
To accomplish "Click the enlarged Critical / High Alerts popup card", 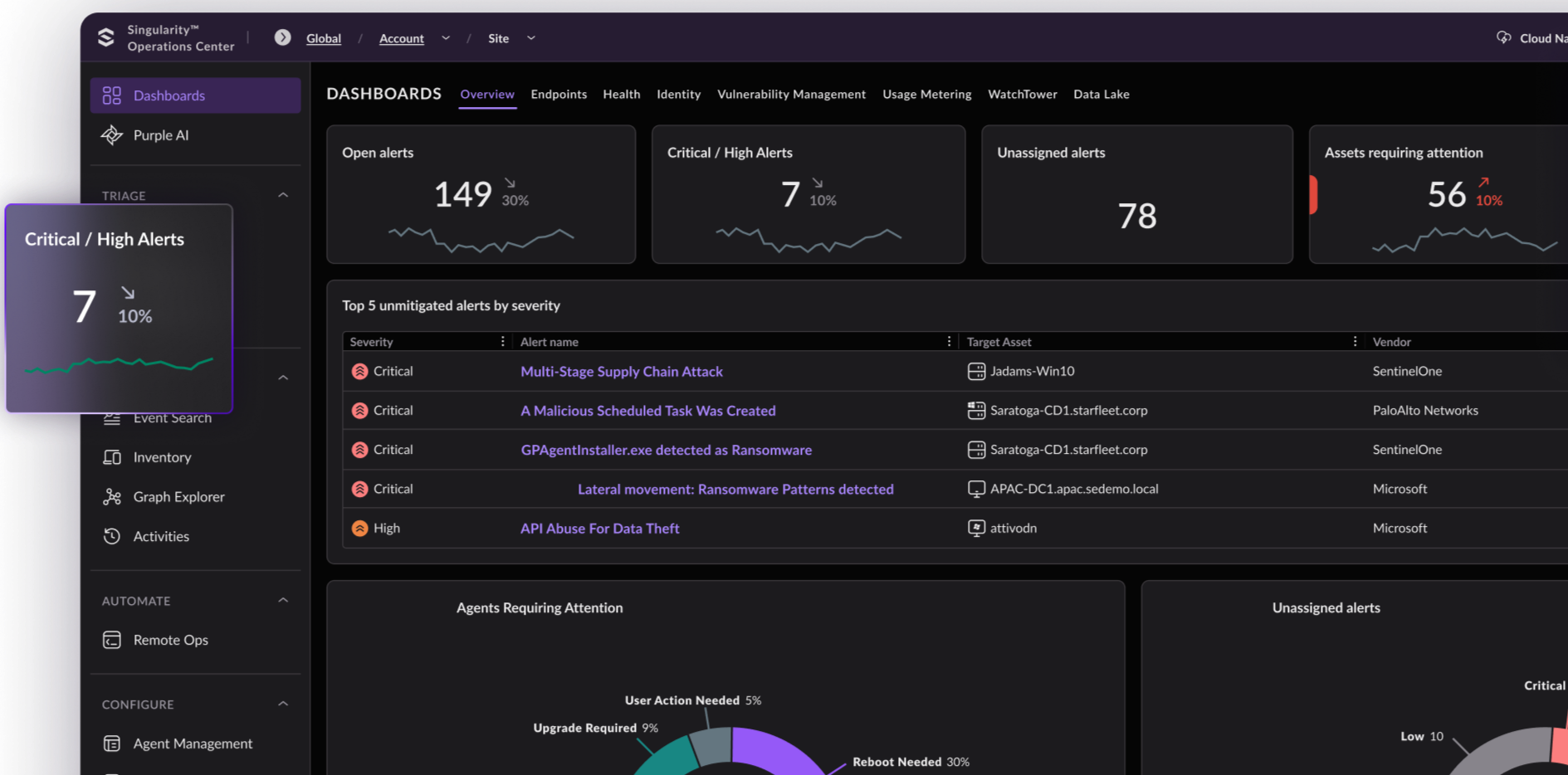I will pos(120,309).
